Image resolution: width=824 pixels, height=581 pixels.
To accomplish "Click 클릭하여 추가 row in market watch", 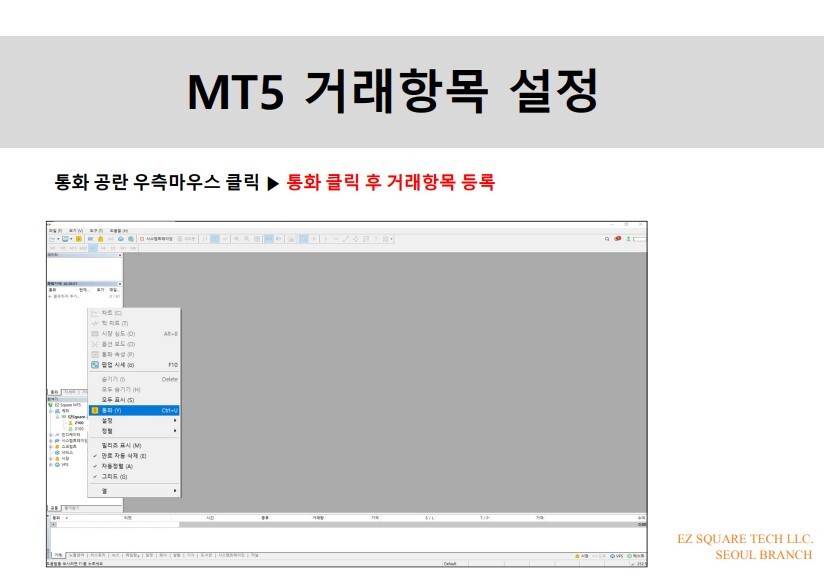I will pos(85,296).
